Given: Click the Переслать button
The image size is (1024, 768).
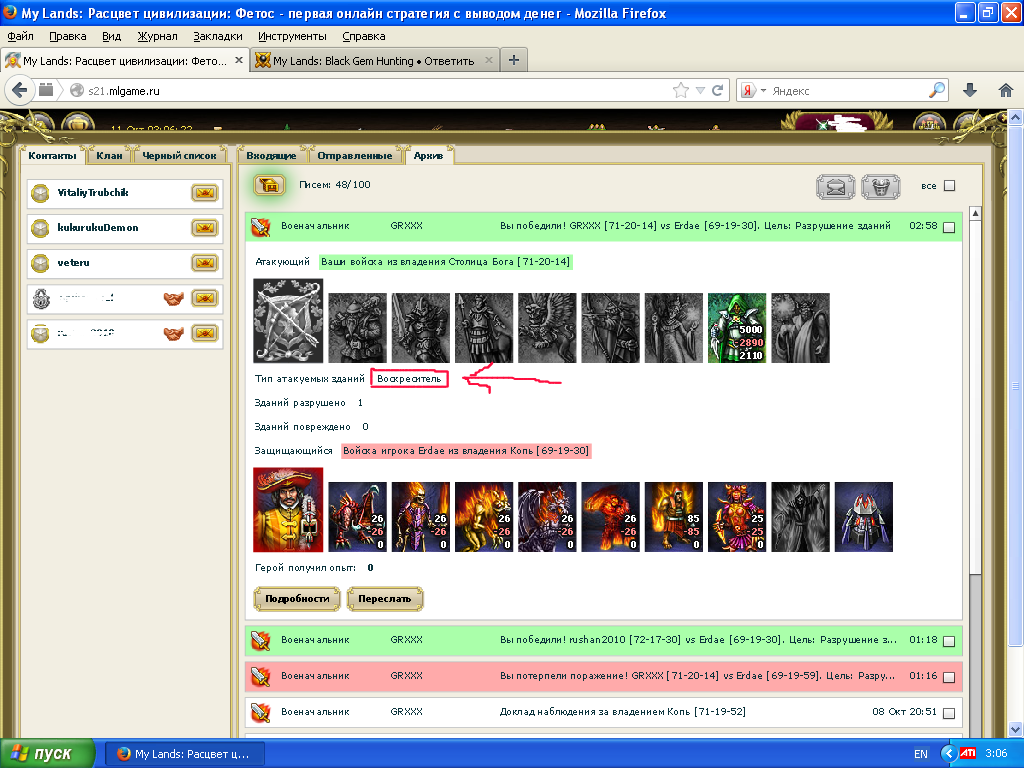Looking at the screenshot, I should (x=385, y=599).
